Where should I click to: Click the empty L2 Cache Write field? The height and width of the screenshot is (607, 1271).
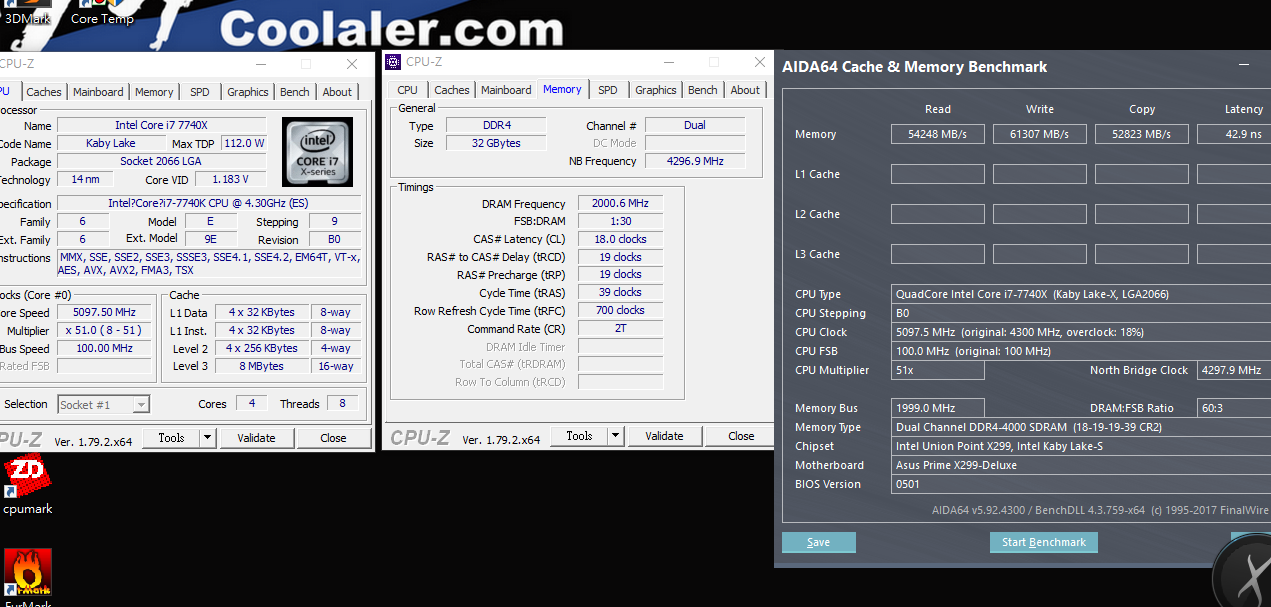coord(1040,214)
